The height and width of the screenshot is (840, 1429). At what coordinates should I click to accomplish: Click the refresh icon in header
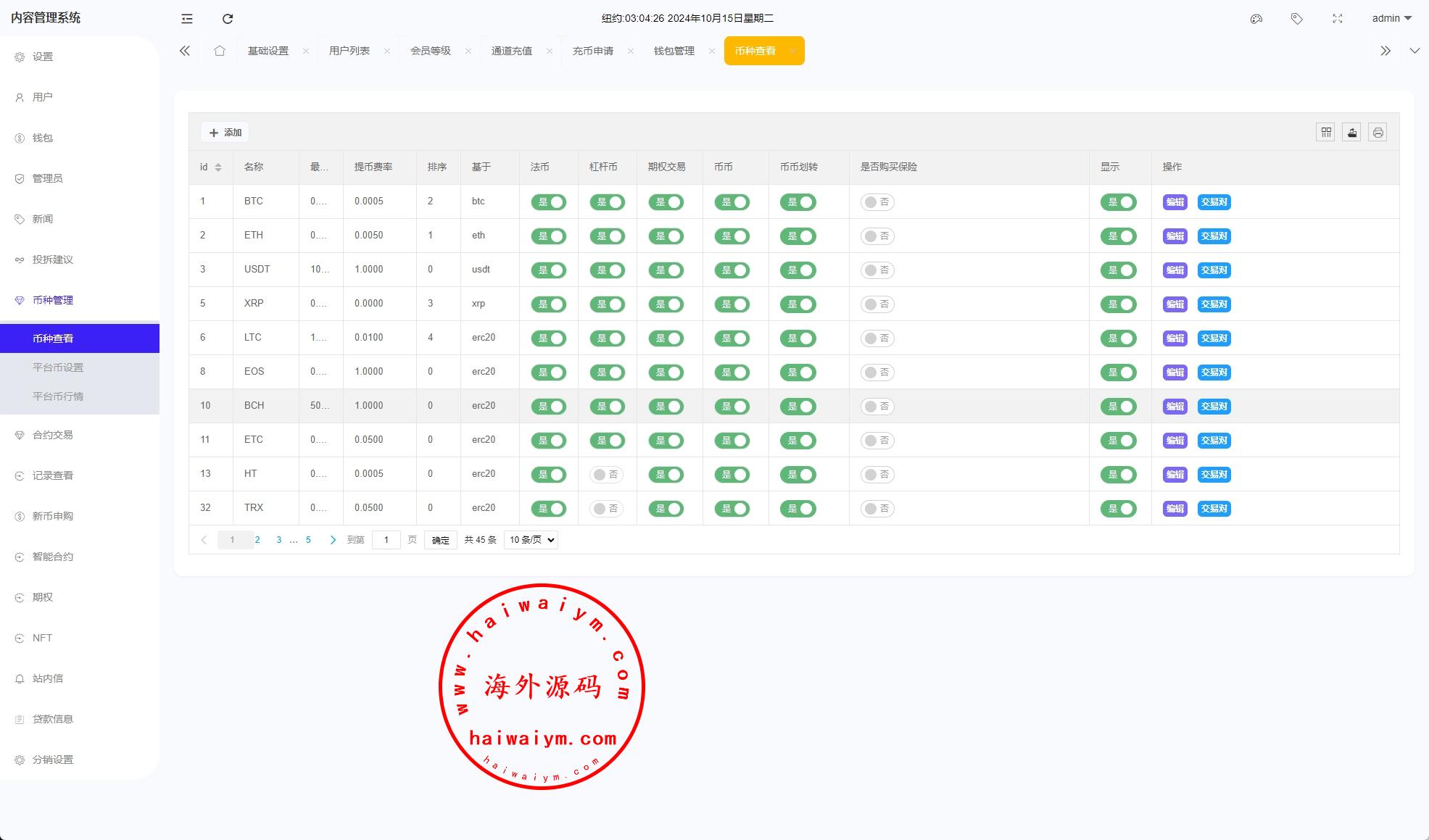228,19
